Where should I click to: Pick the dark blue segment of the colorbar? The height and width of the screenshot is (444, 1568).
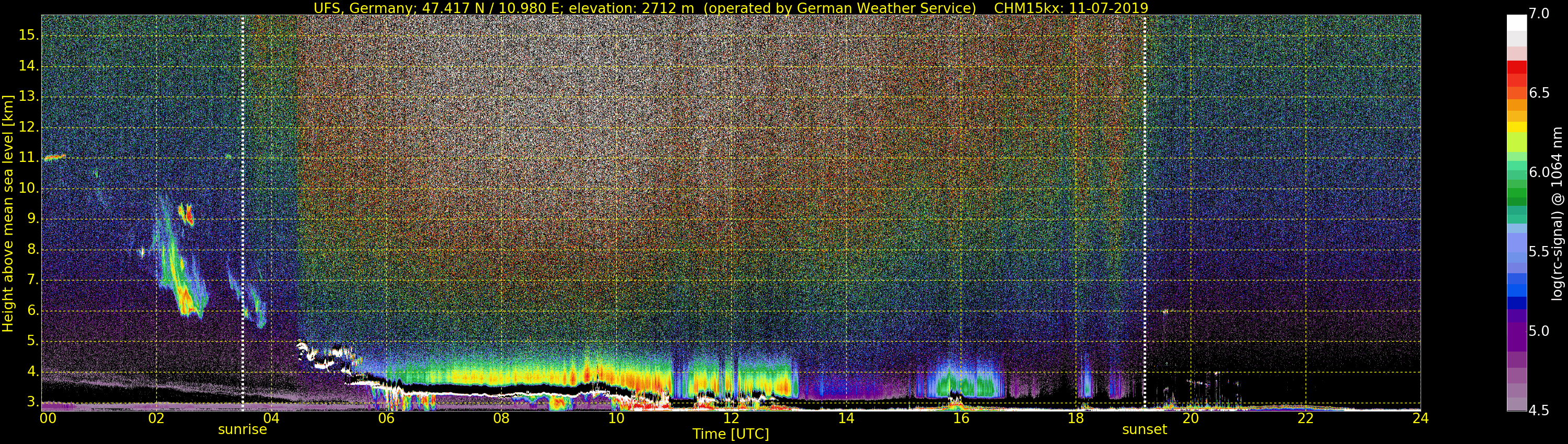pos(1516,302)
